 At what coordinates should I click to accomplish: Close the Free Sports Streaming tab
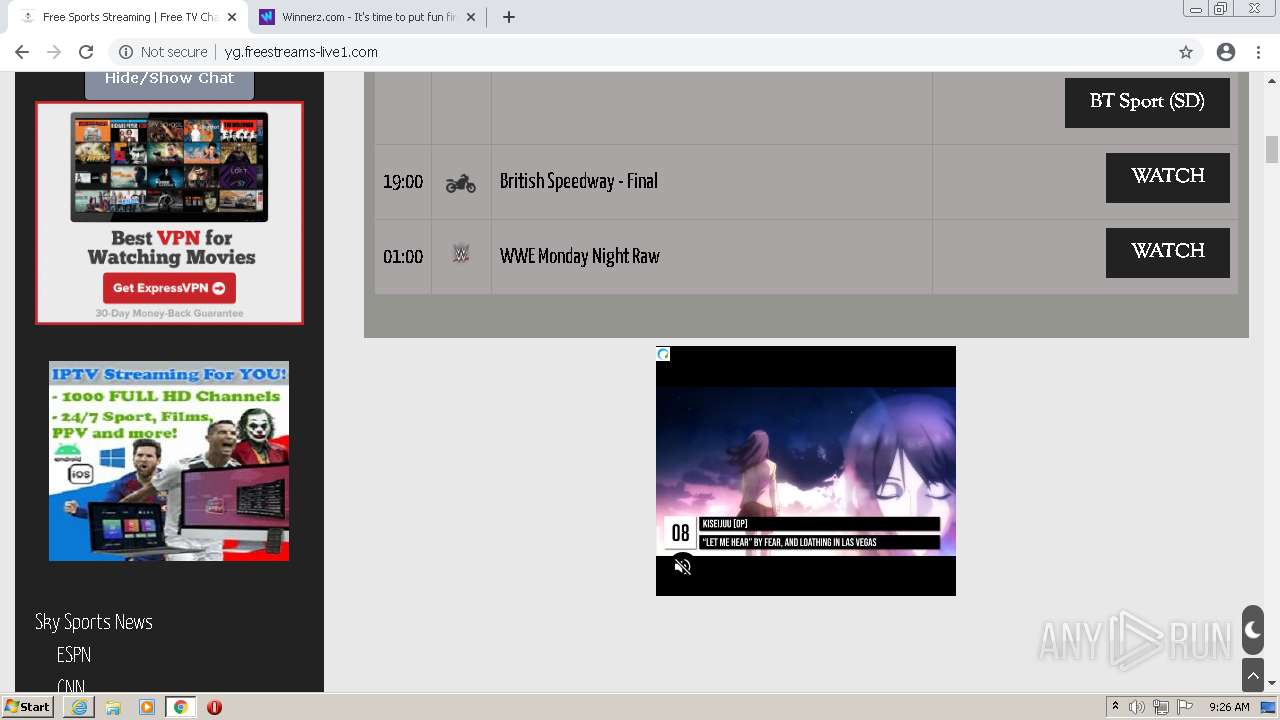232,17
